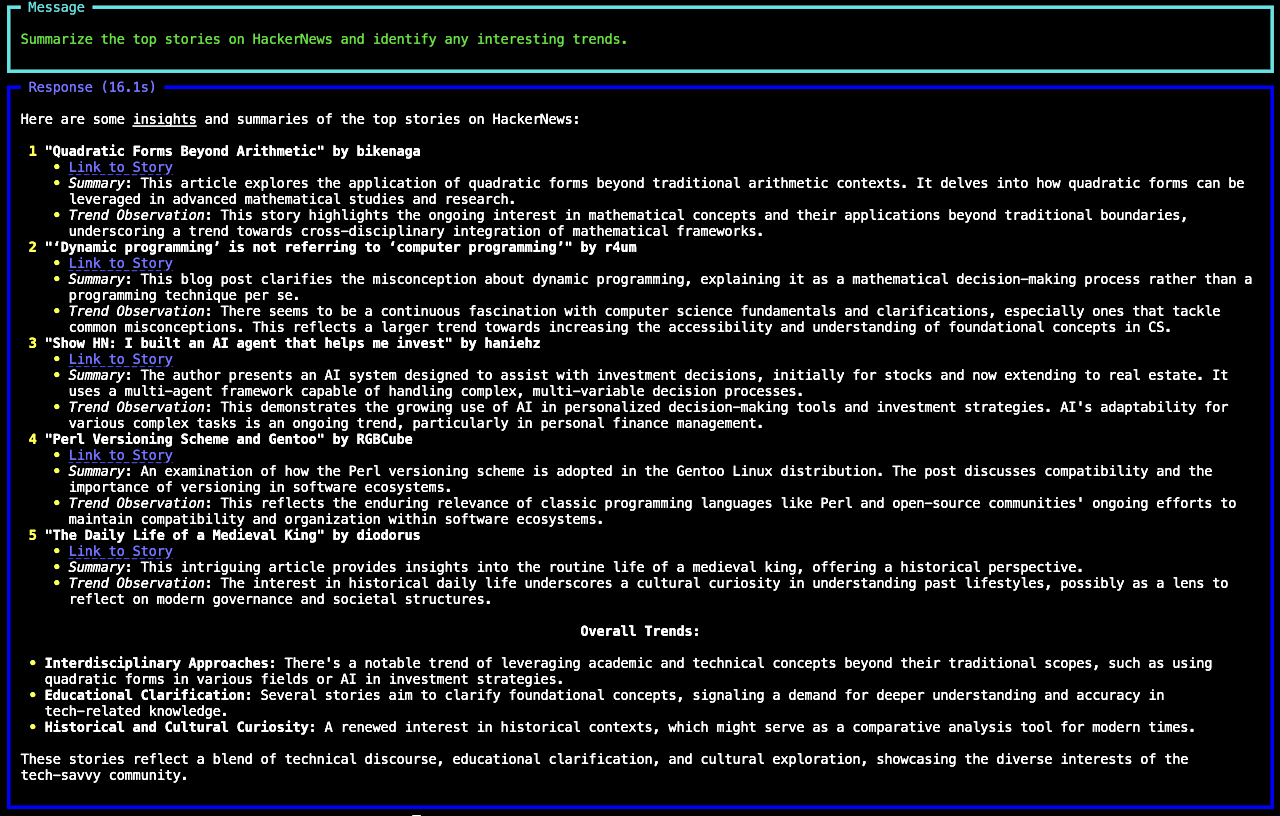1280x816 pixels.
Task: Click the Overall Trends: heading
Action: [640, 631]
